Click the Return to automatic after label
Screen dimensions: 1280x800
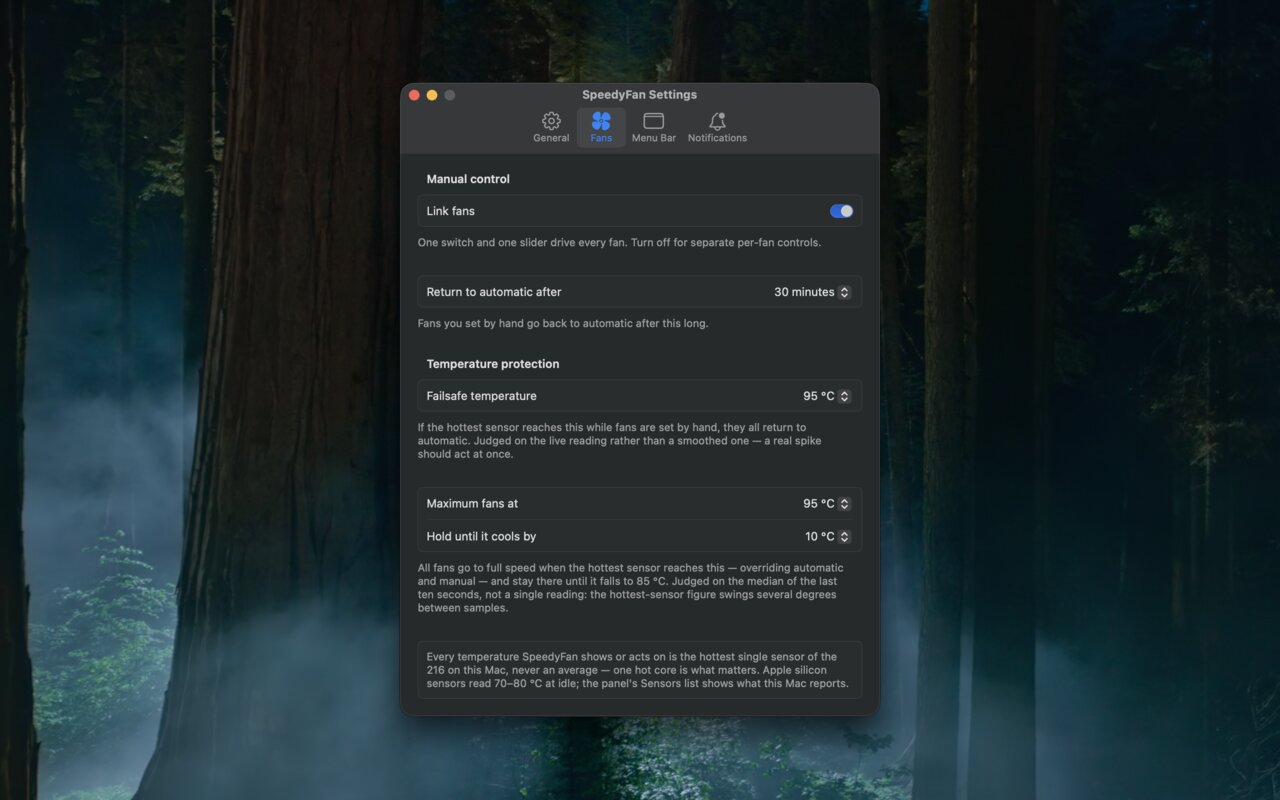coord(494,292)
